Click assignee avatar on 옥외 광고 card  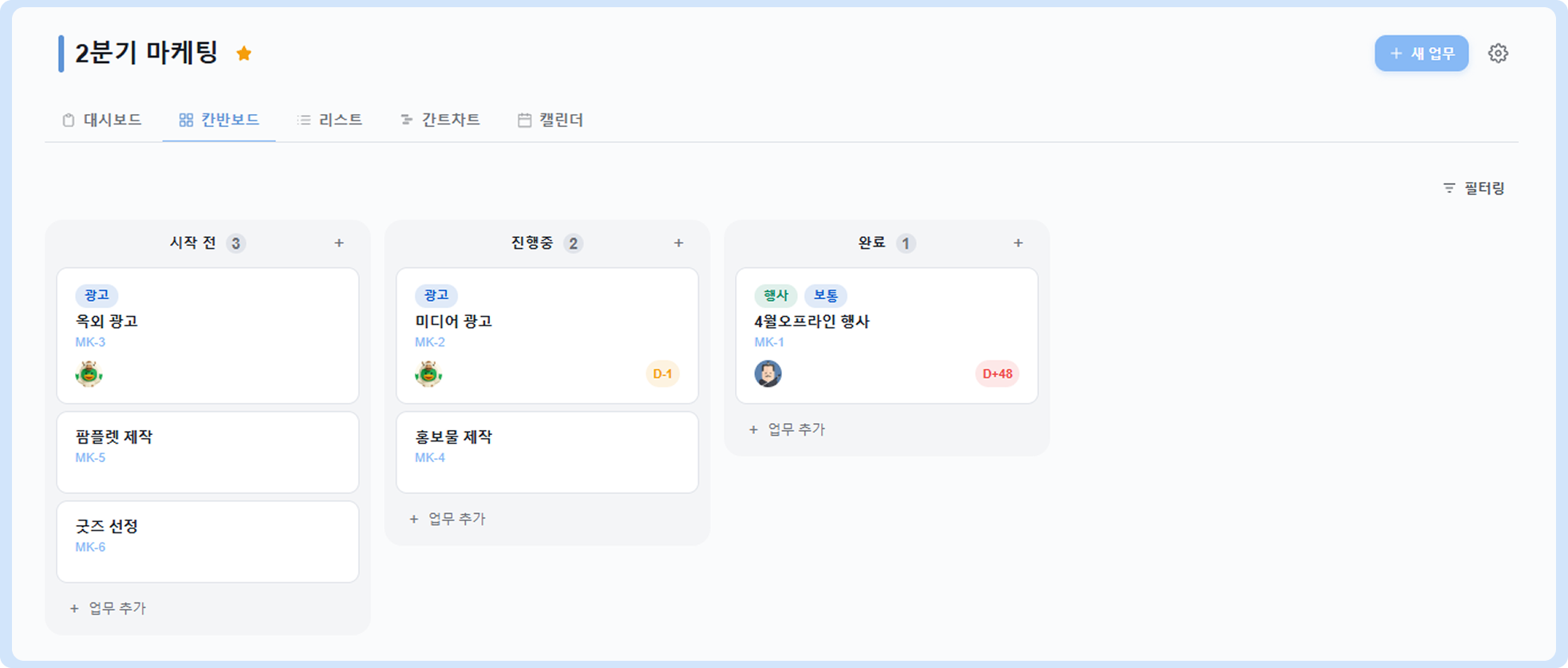coord(89,374)
